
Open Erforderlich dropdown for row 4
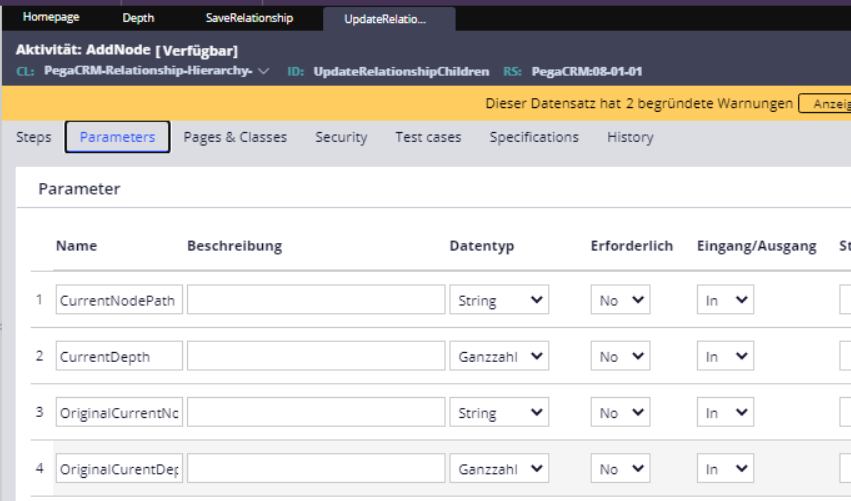tap(620, 468)
